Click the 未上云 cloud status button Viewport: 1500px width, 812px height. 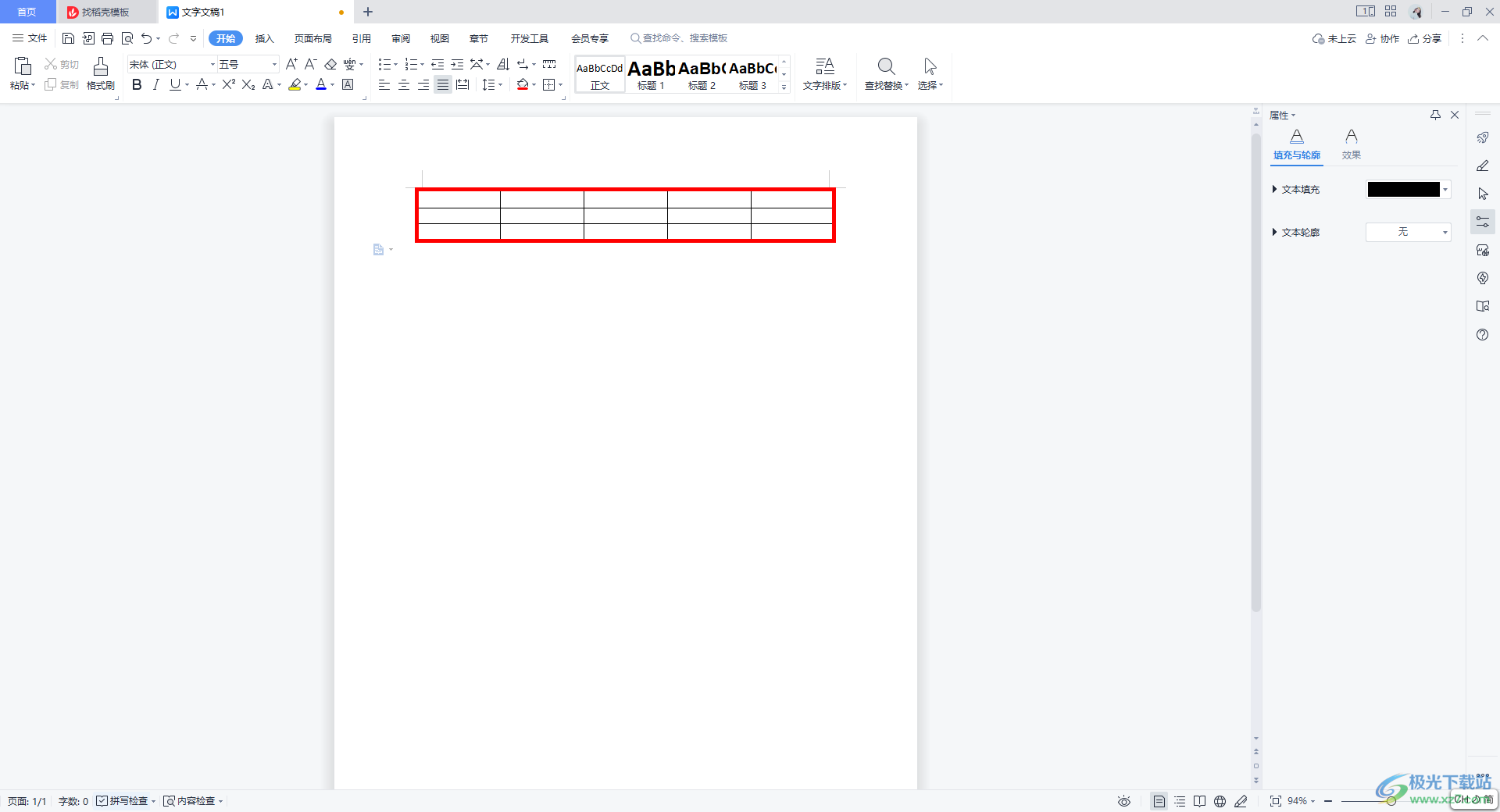click(x=1334, y=38)
